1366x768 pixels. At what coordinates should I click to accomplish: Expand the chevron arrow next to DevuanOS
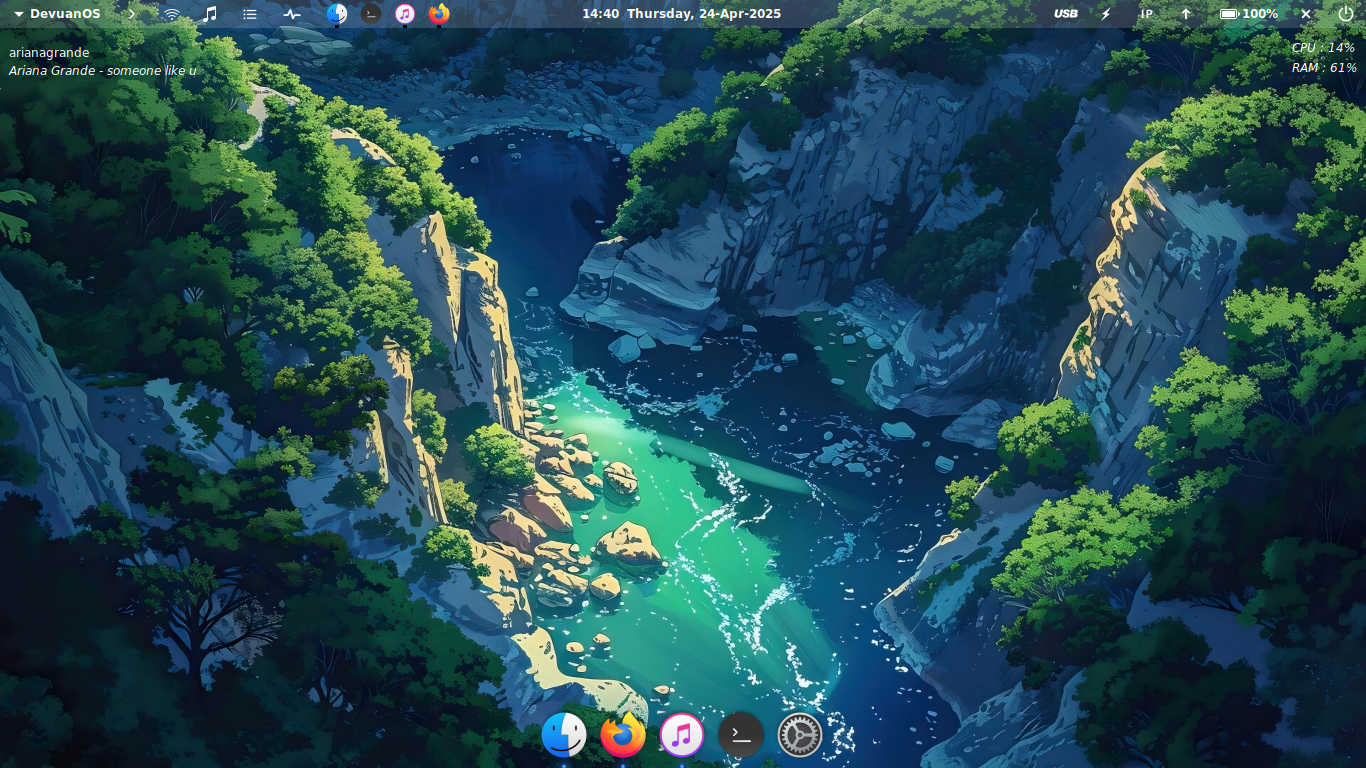coord(131,14)
